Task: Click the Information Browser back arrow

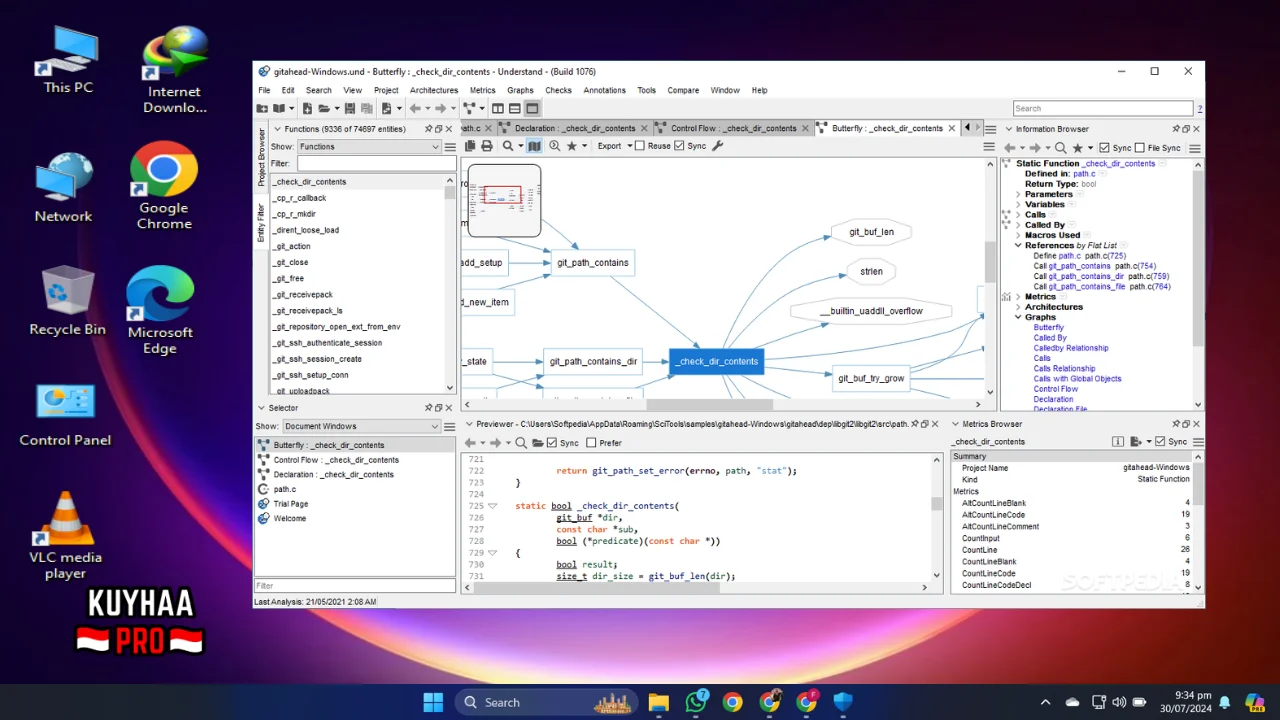Action: point(1010,148)
